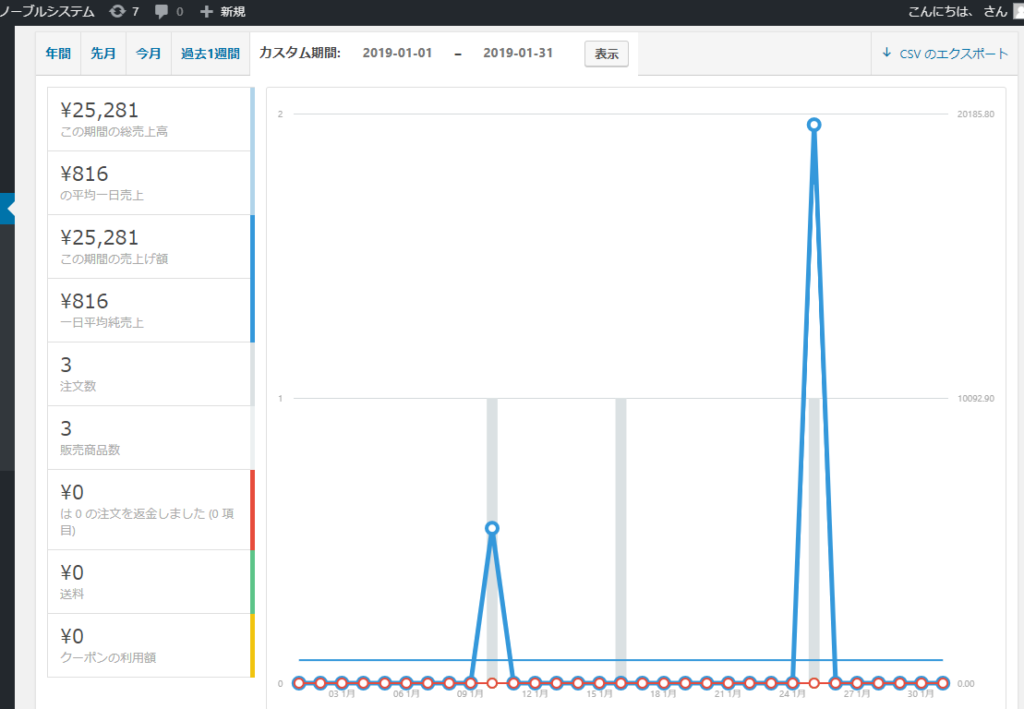1024x709 pixels.
Task: Click the start date field 2019-01-01
Action: [397, 53]
